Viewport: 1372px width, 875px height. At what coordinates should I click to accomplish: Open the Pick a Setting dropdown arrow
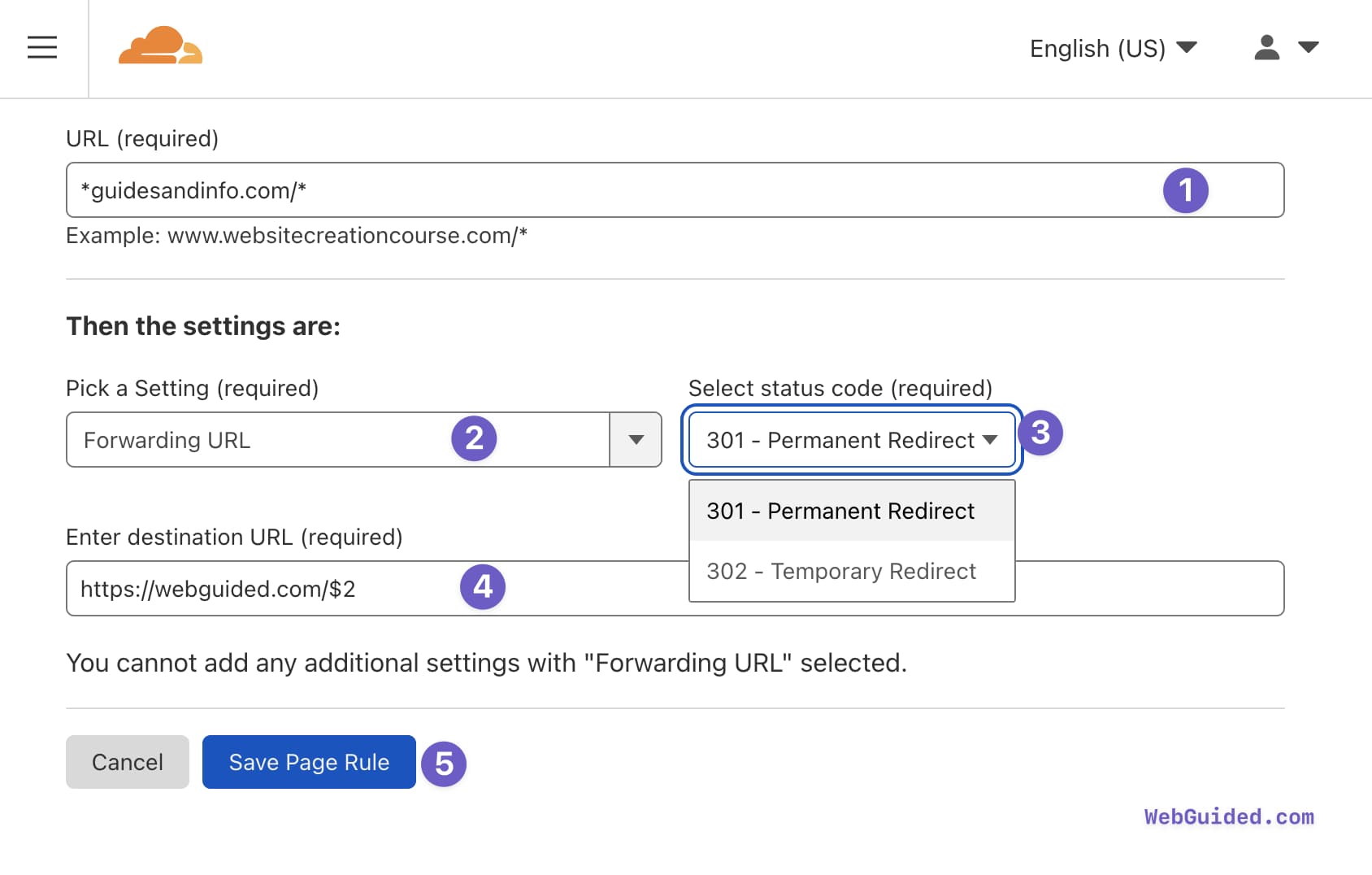(x=635, y=439)
